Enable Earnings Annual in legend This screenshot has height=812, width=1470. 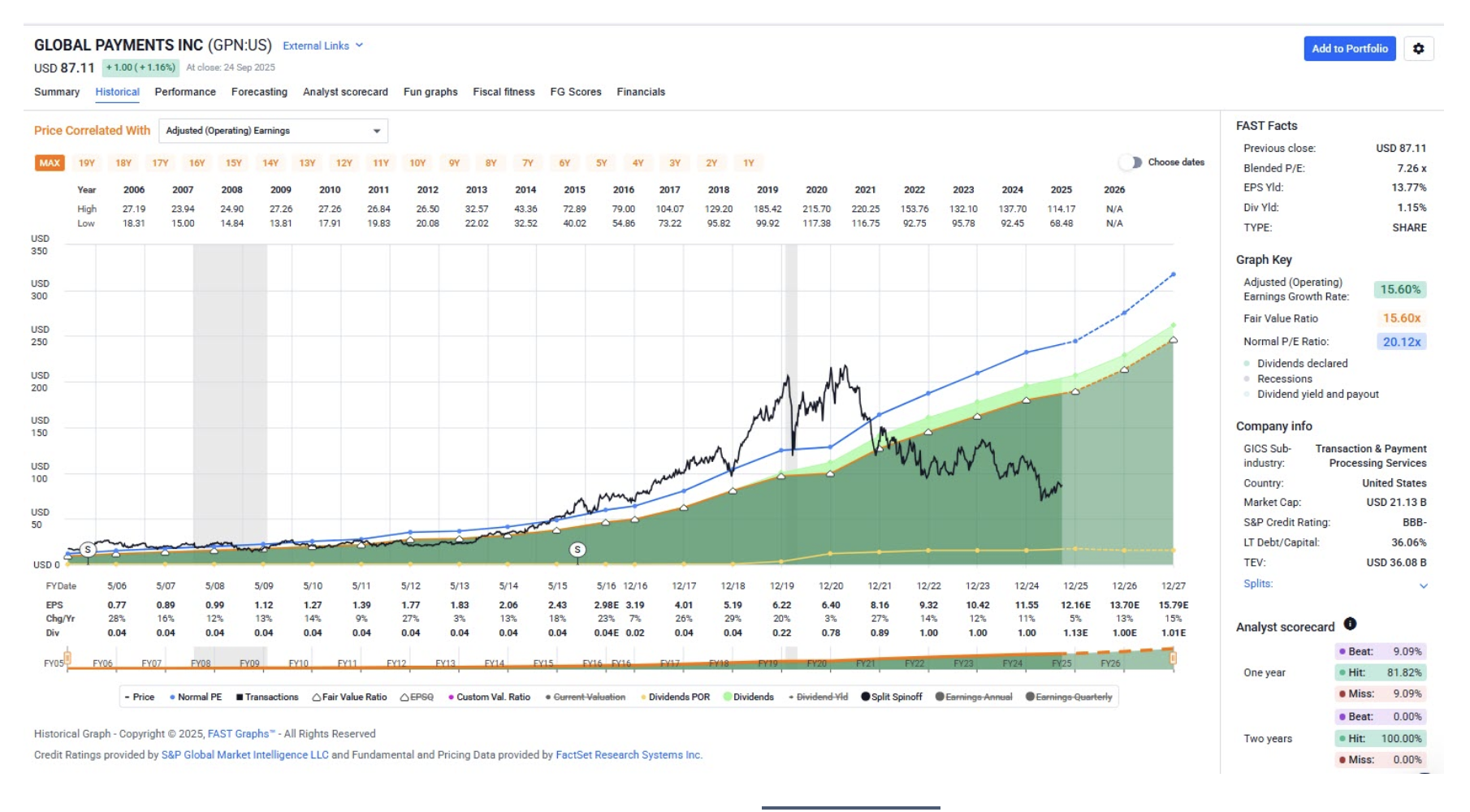974,697
